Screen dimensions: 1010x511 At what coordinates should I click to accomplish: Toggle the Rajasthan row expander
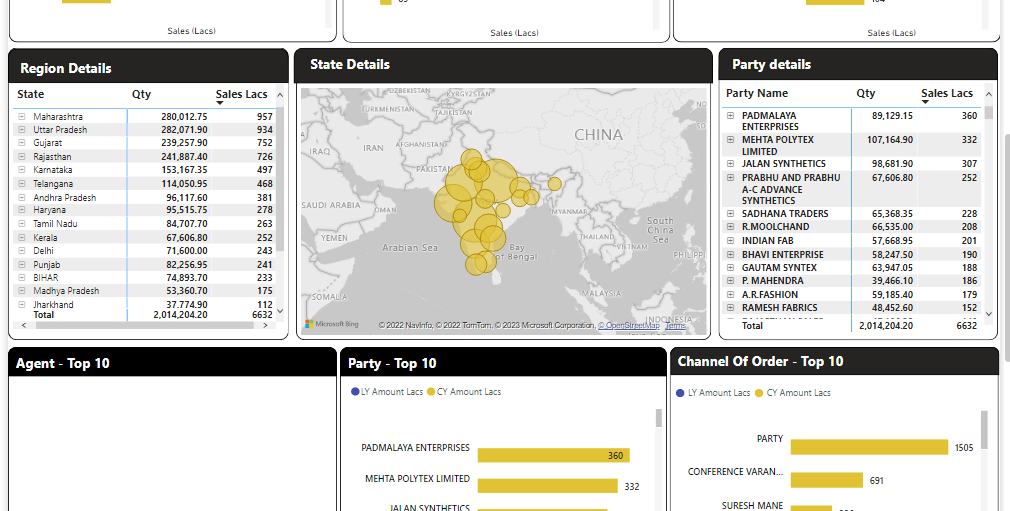coord(22,157)
